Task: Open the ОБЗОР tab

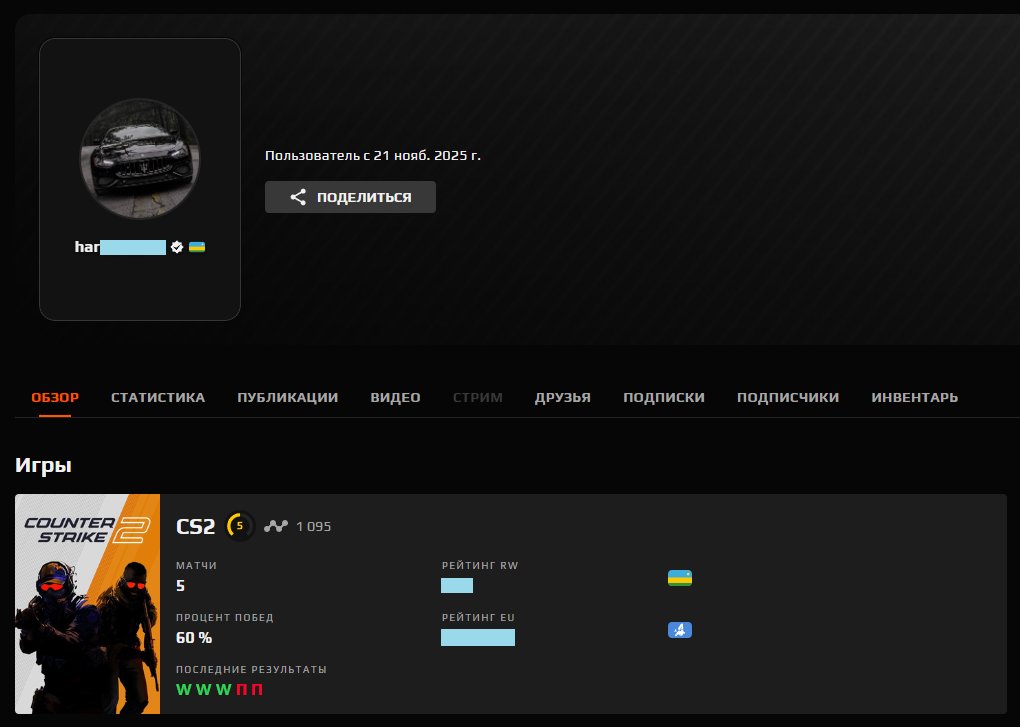Action: [x=55, y=397]
